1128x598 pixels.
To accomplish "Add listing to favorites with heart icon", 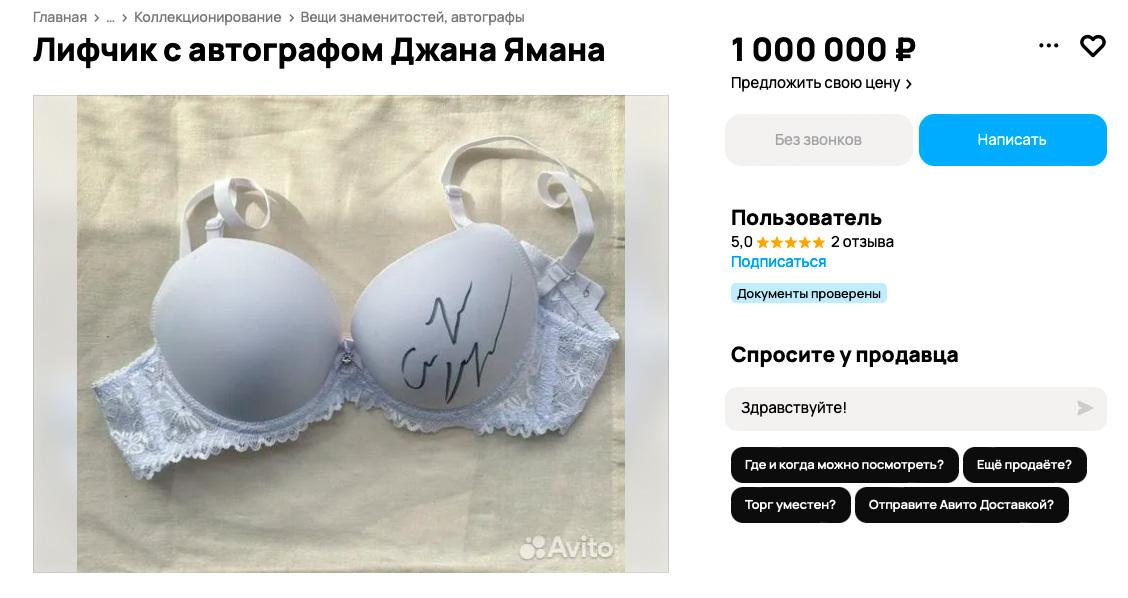I will (1092, 46).
